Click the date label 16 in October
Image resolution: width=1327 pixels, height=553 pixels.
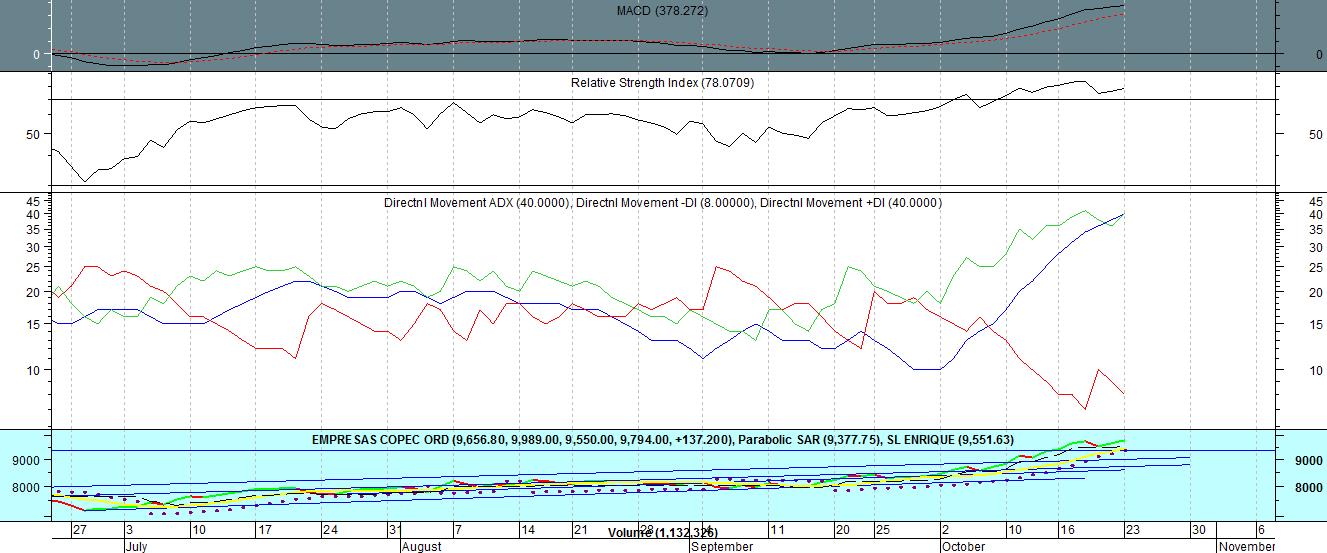[1068, 530]
